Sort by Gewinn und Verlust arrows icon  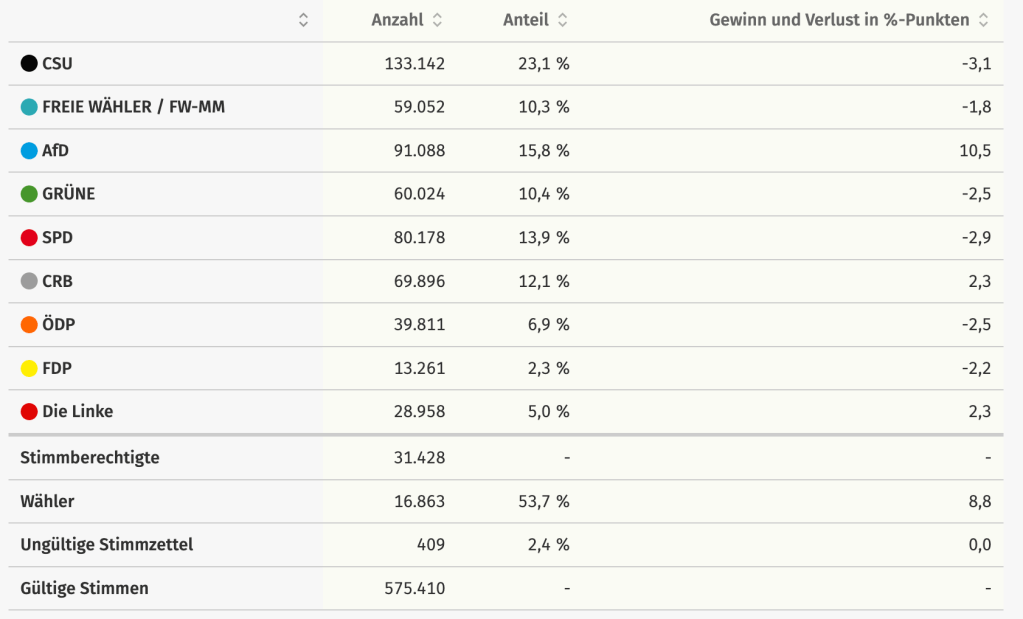coord(983,20)
